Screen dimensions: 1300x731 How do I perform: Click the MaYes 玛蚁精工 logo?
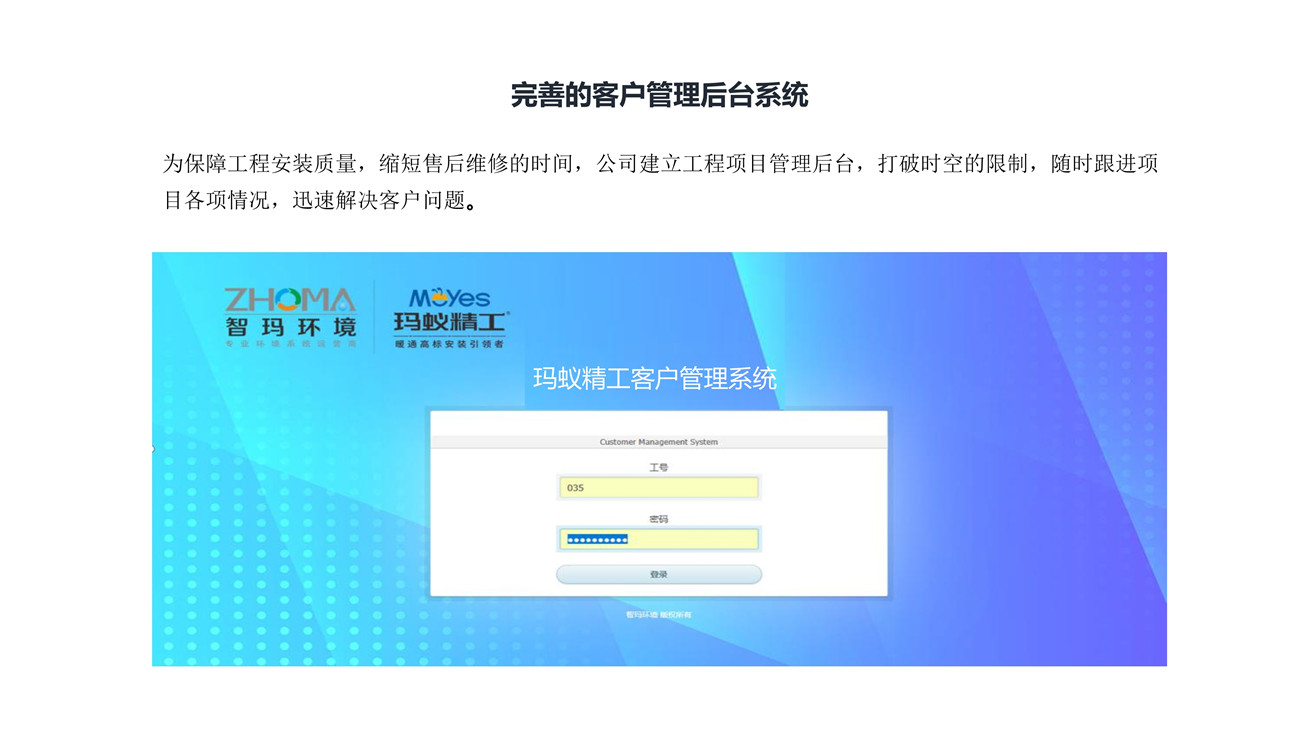pos(450,317)
